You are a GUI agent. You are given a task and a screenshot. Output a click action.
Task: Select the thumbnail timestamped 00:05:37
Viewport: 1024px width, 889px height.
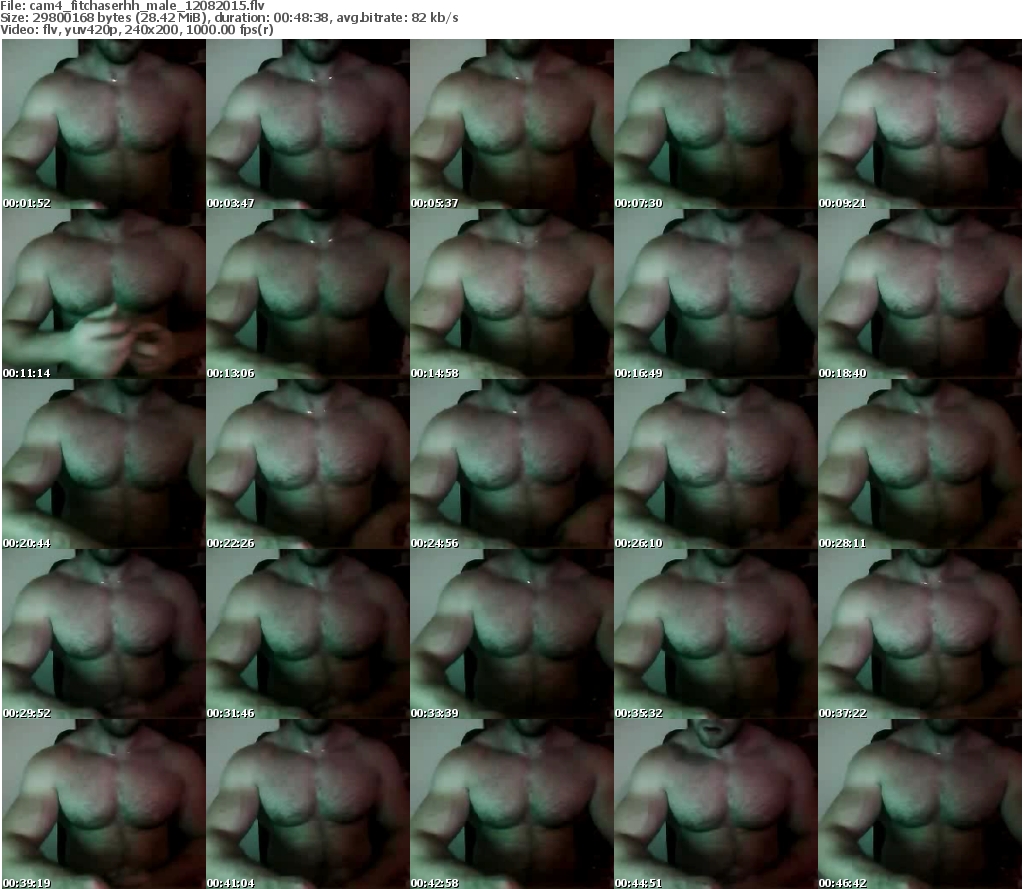coord(511,124)
